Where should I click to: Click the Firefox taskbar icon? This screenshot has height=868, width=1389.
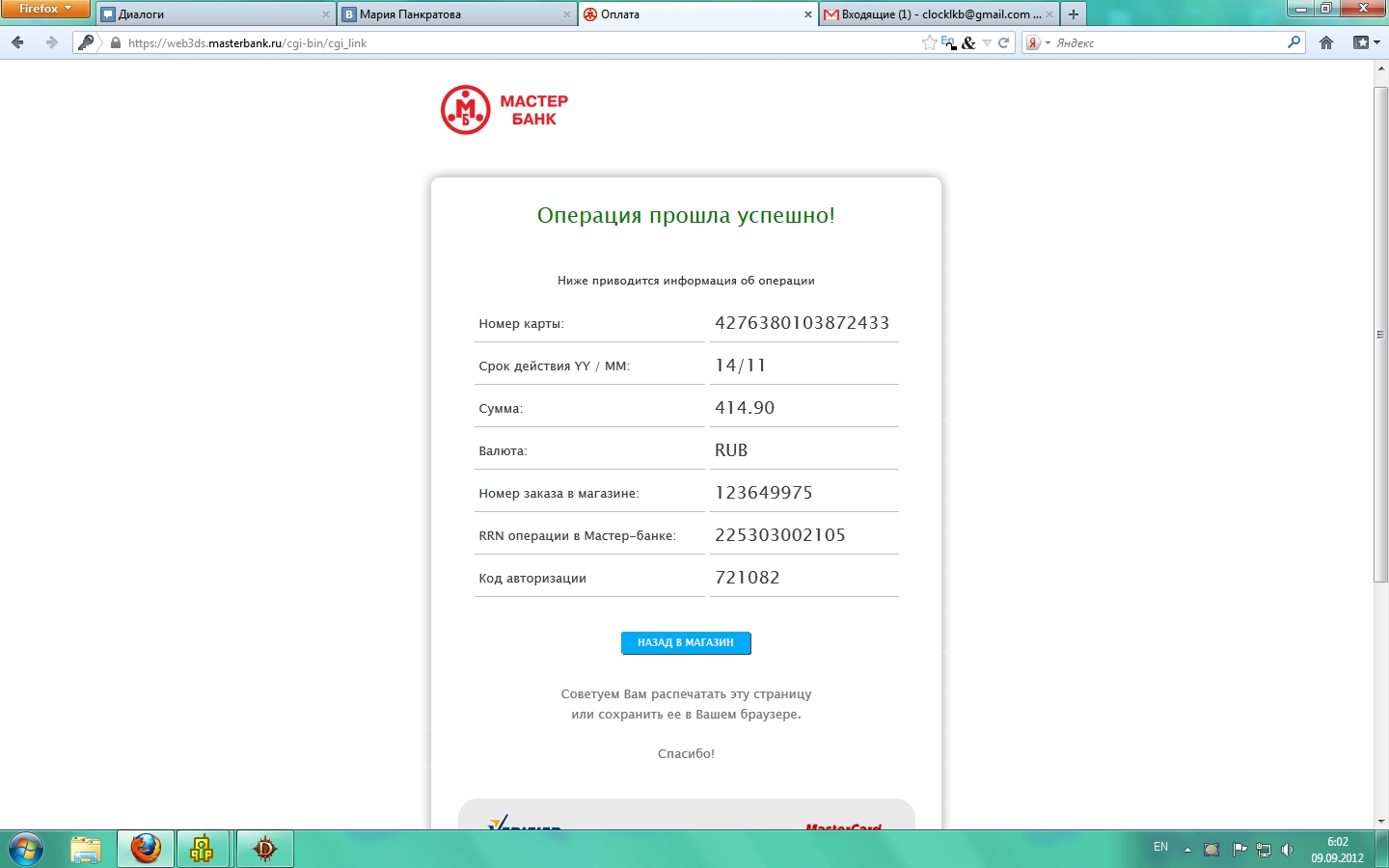coord(146,850)
